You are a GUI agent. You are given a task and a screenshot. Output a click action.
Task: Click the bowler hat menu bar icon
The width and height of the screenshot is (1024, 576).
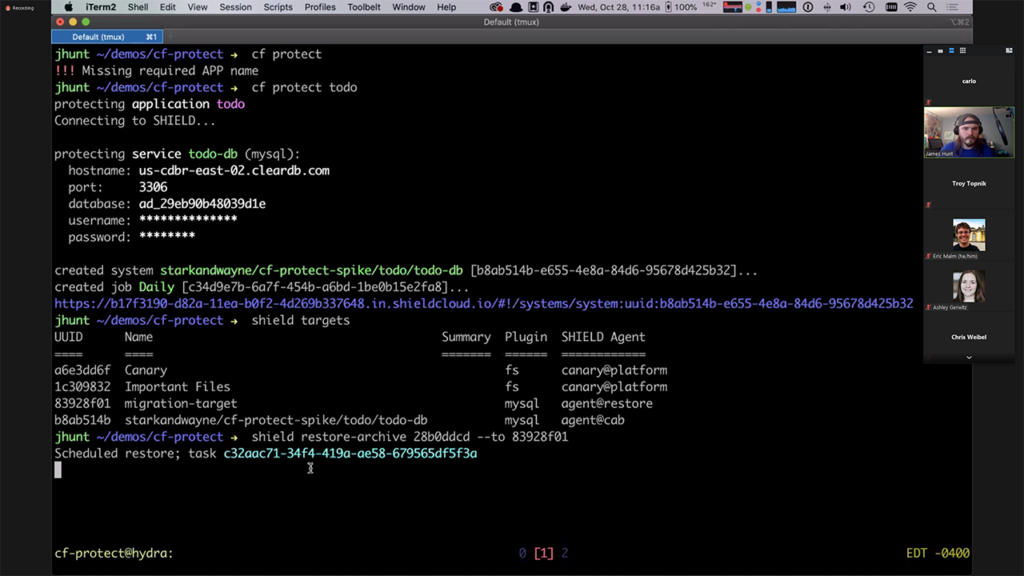516,7
